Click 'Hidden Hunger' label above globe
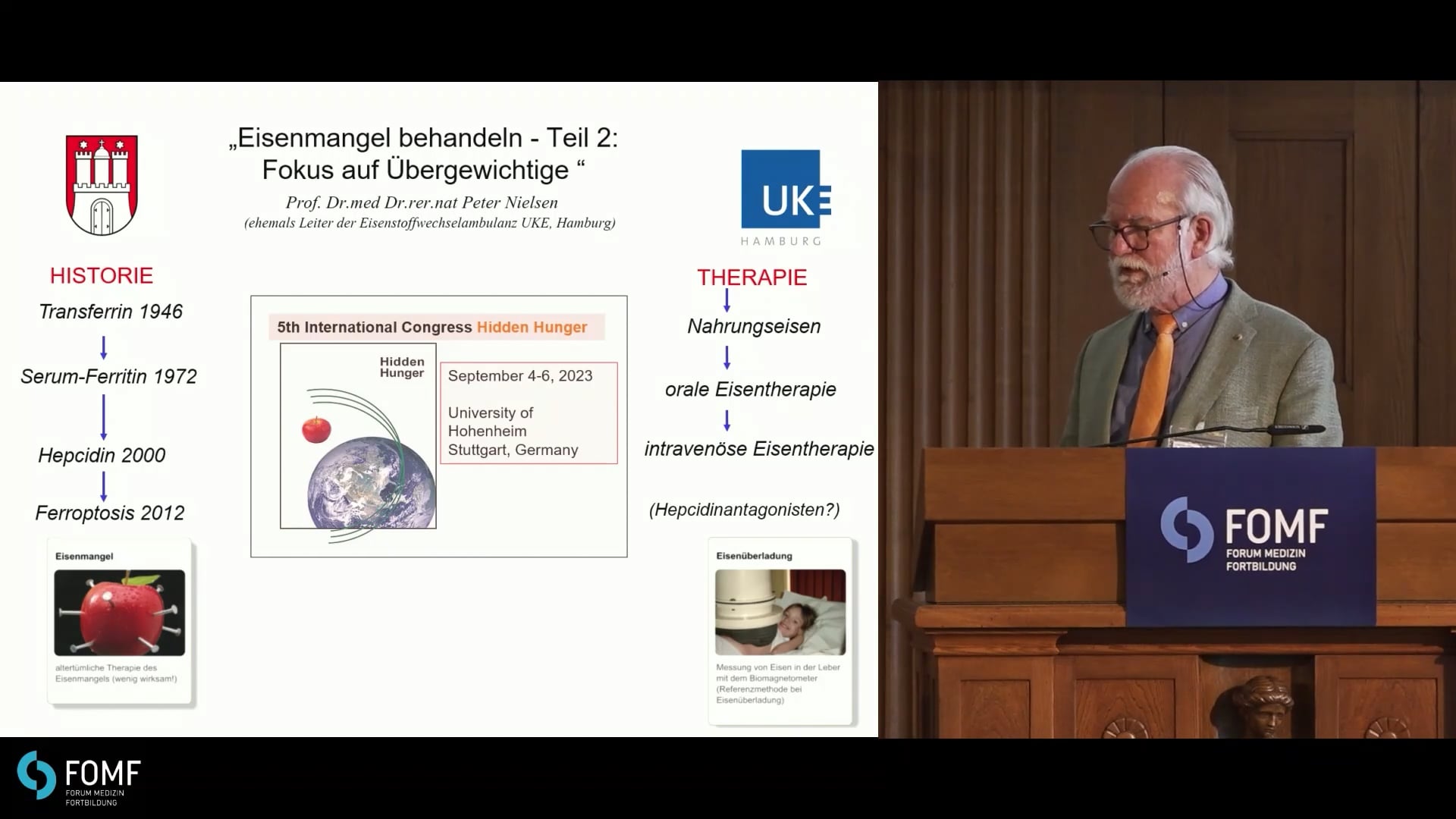Viewport: 1456px width, 819px height. pos(402,367)
